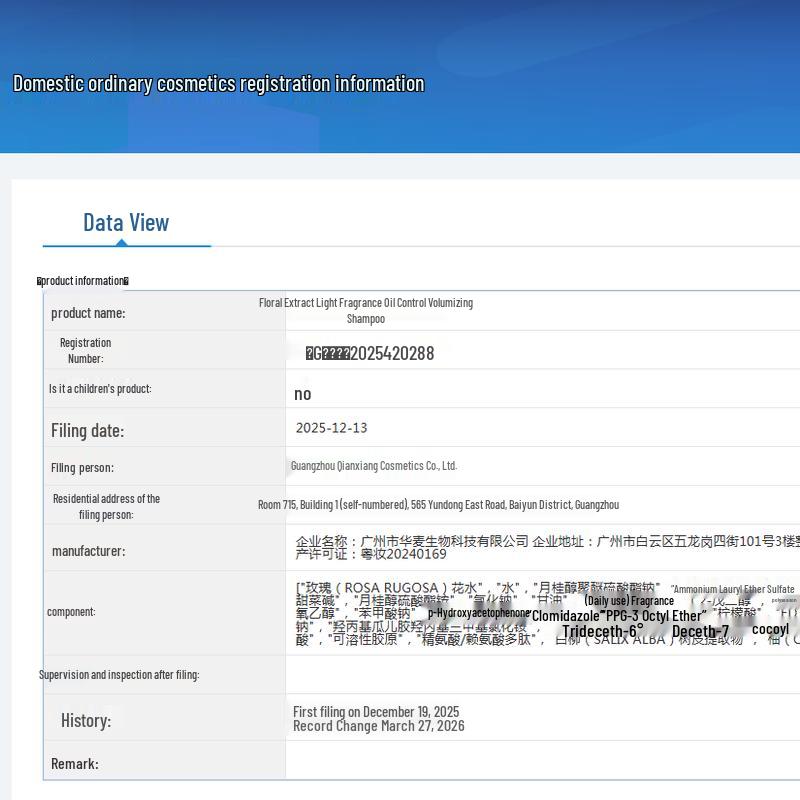Select the 'Deceth-7' ingredient
This screenshot has height=800, width=800.
pyautogui.click(x=700, y=632)
